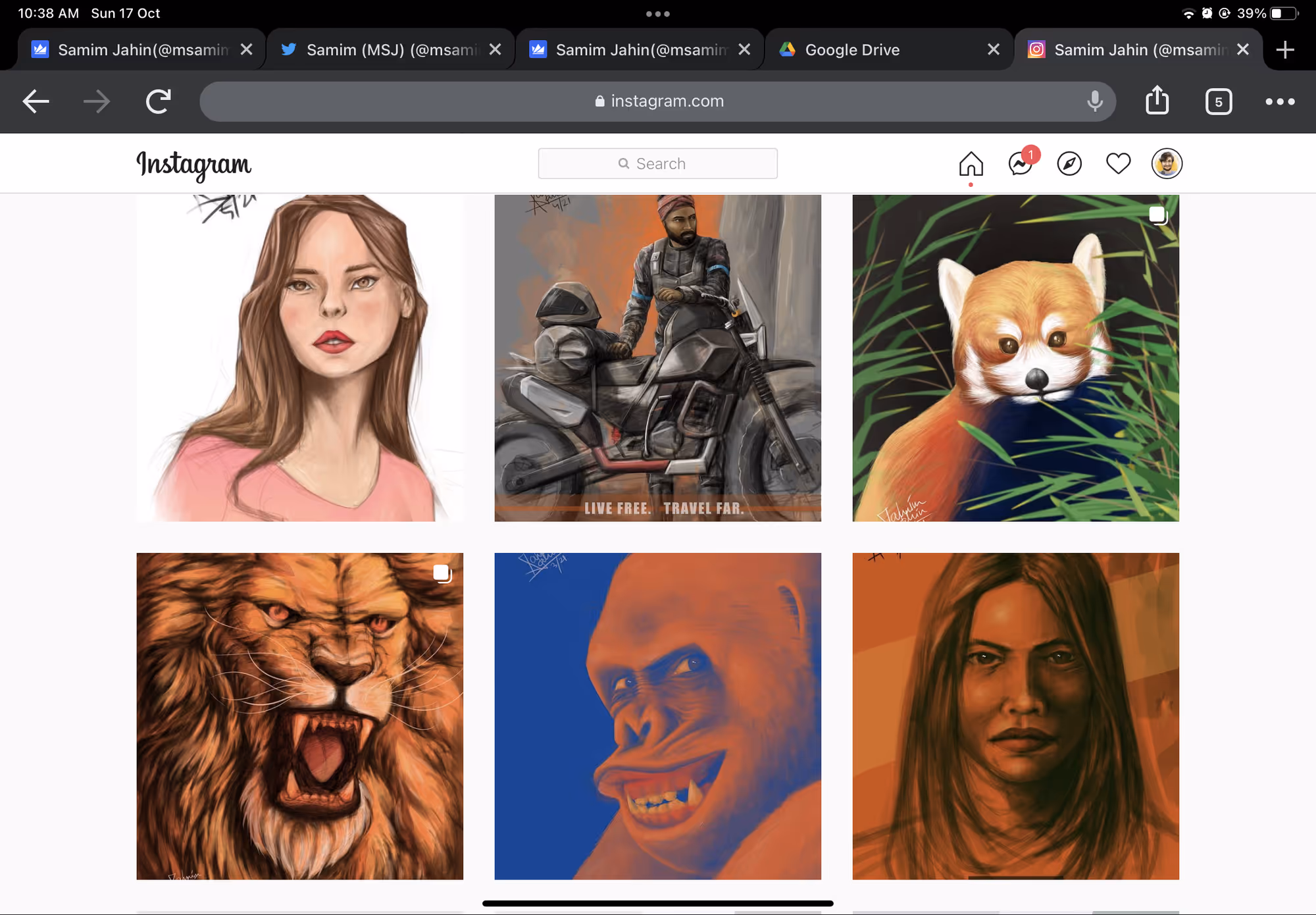The width and height of the screenshot is (1316, 915).
Task: Open tab switcher showing 5 tabs
Action: pyautogui.click(x=1219, y=101)
